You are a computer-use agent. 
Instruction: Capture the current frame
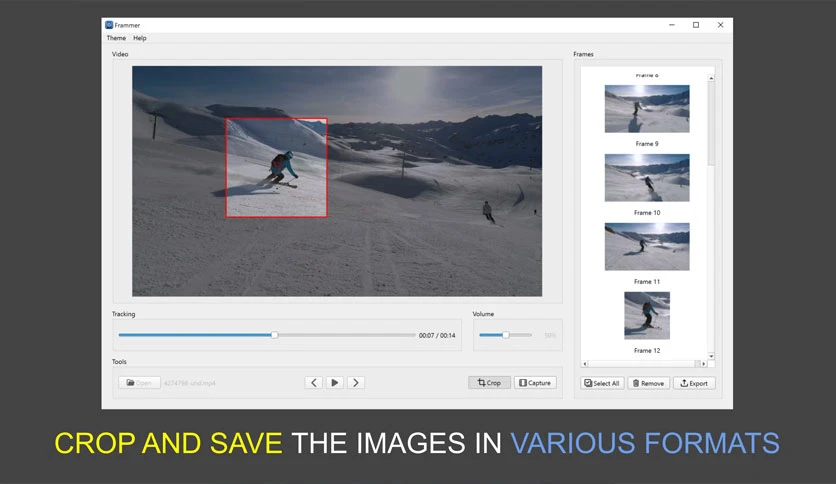click(x=535, y=382)
